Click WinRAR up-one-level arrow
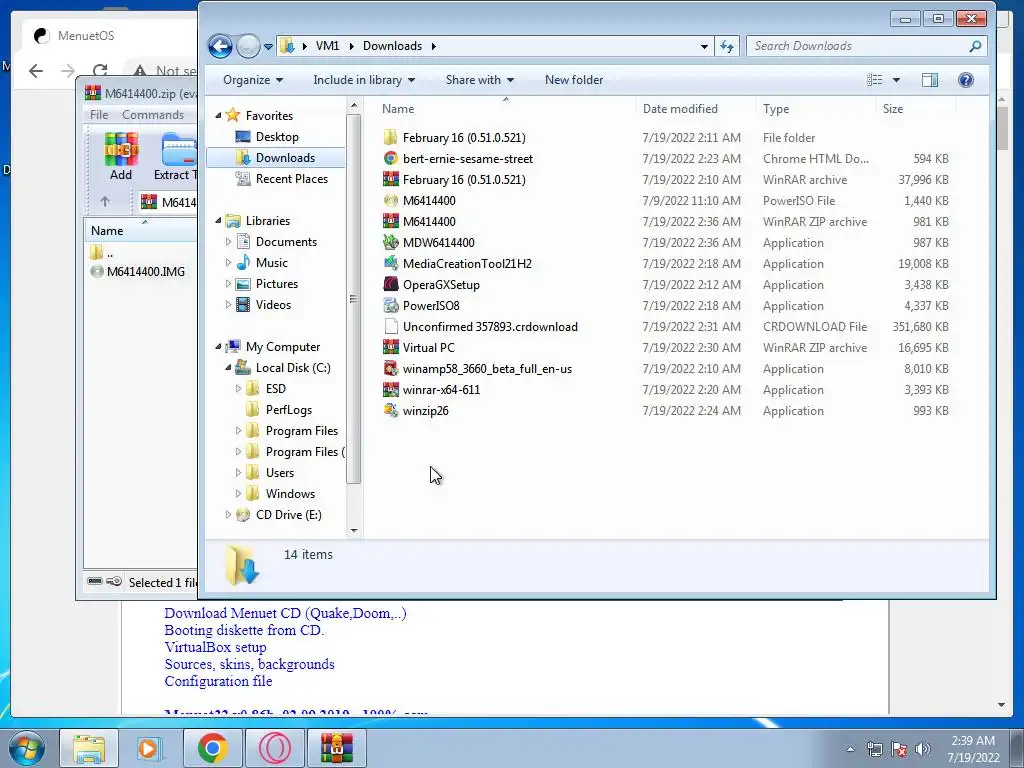 click(105, 202)
